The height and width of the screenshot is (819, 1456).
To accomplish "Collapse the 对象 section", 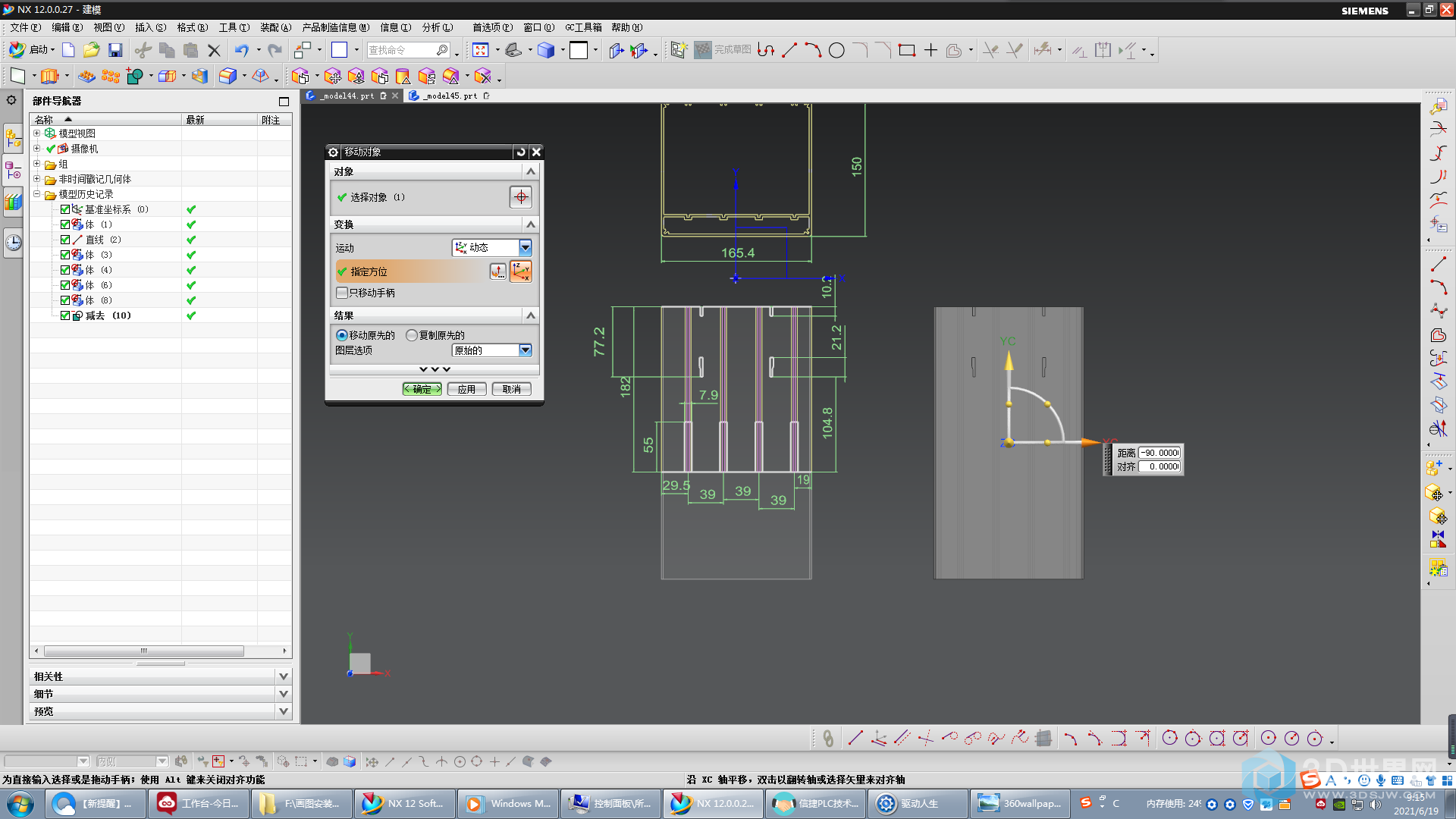I will (531, 171).
